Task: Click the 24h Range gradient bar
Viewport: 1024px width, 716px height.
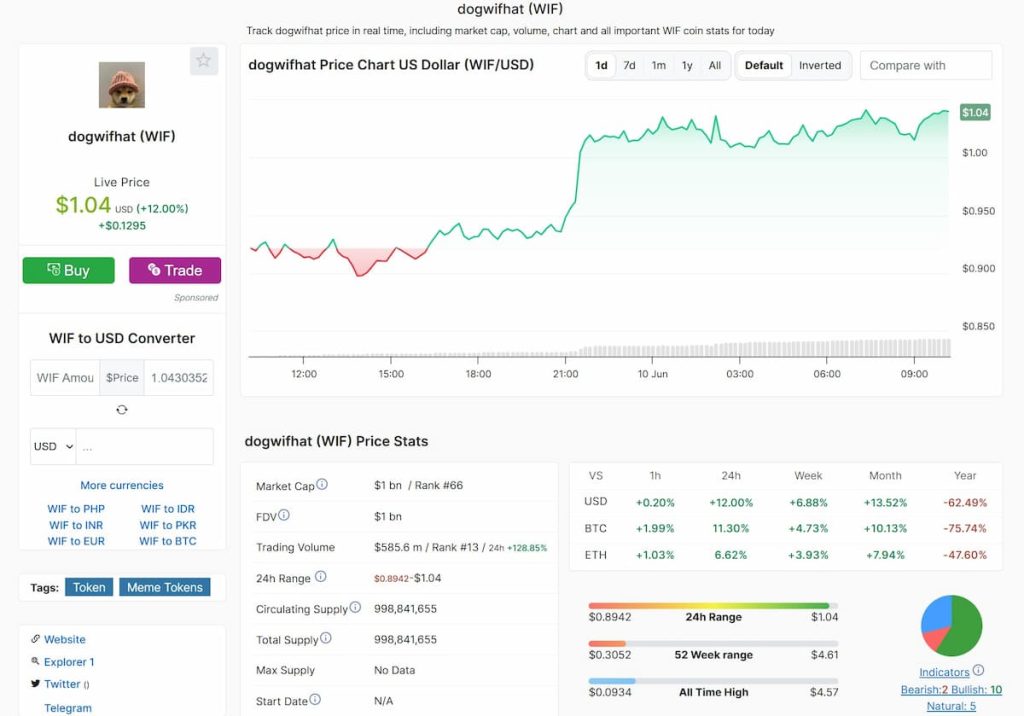Action: coord(713,606)
